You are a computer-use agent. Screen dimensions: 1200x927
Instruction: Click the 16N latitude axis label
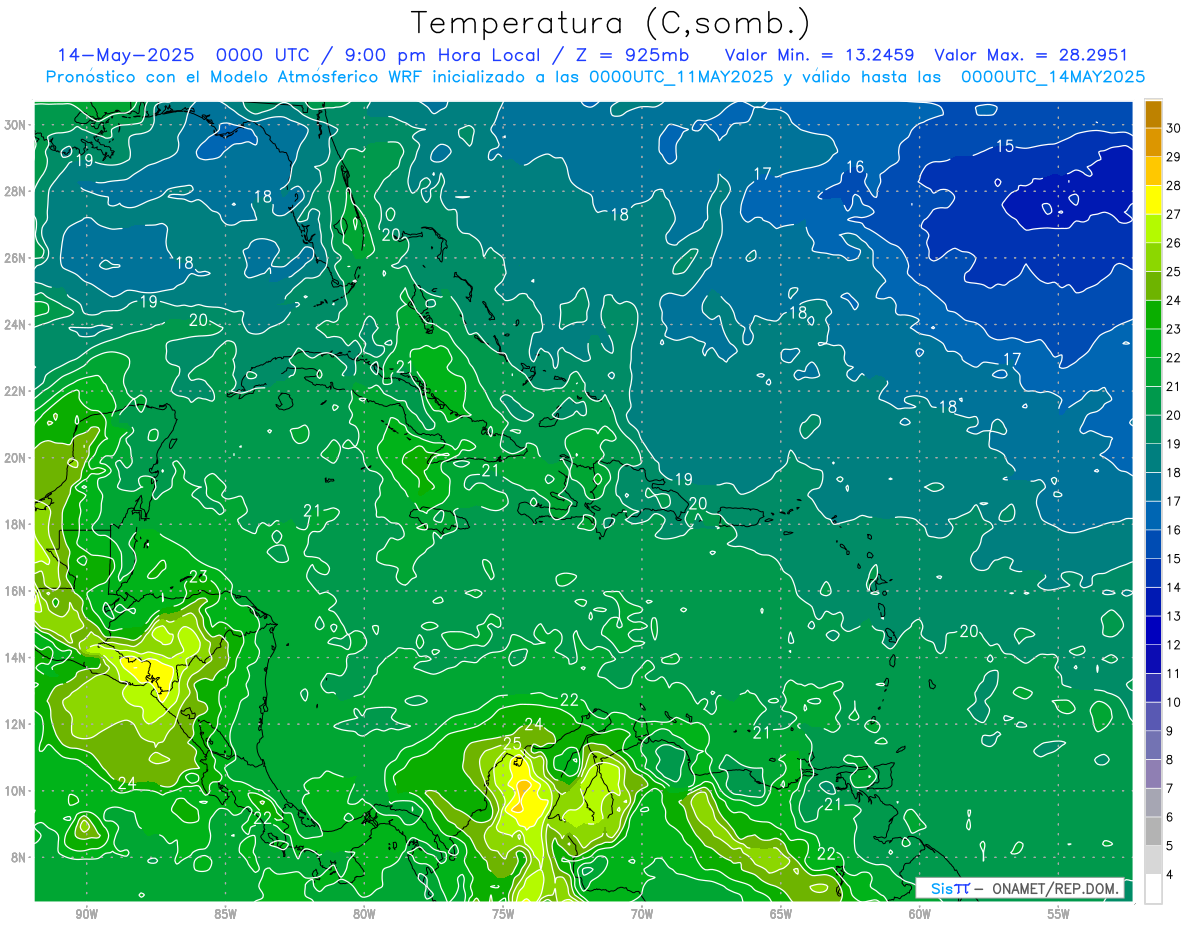pos(17,591)
